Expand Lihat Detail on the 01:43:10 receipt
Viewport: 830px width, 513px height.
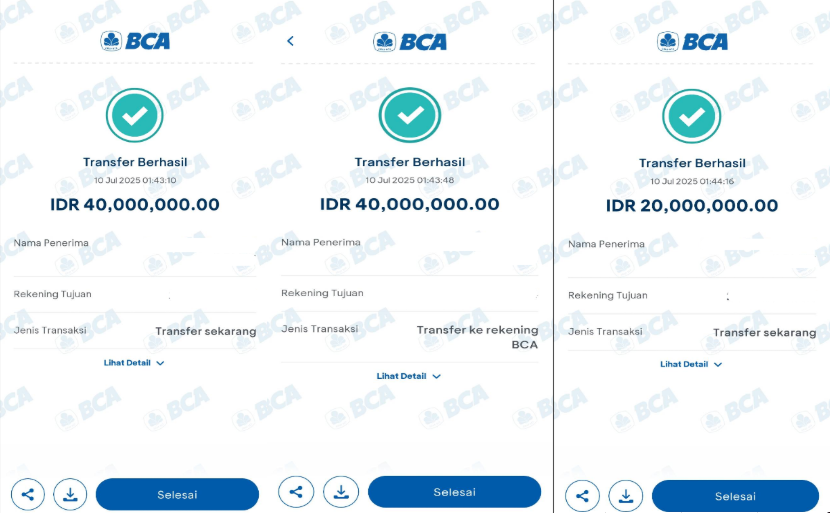click(134, 363)
